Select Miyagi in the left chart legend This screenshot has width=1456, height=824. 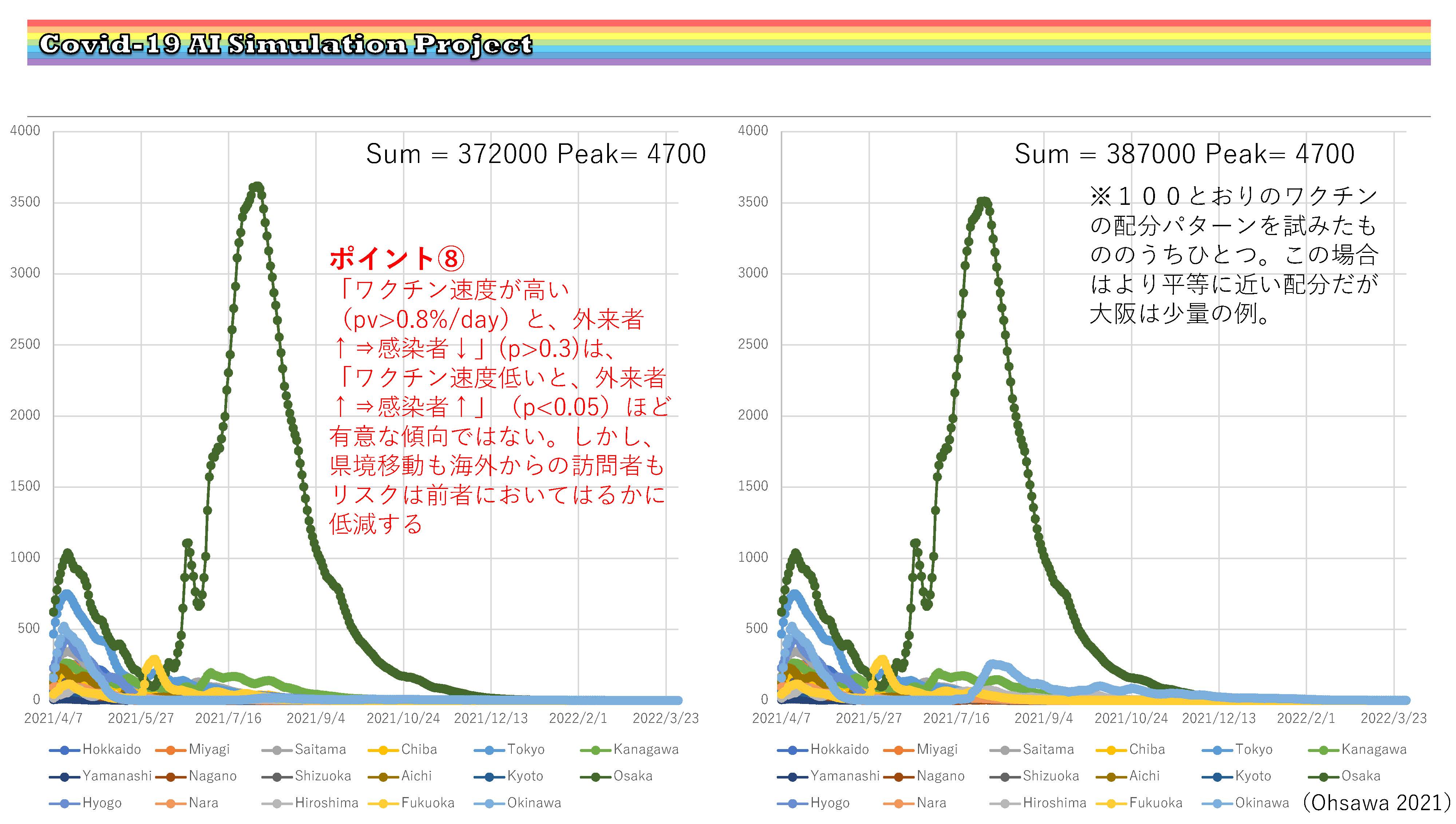click(193, 749)
